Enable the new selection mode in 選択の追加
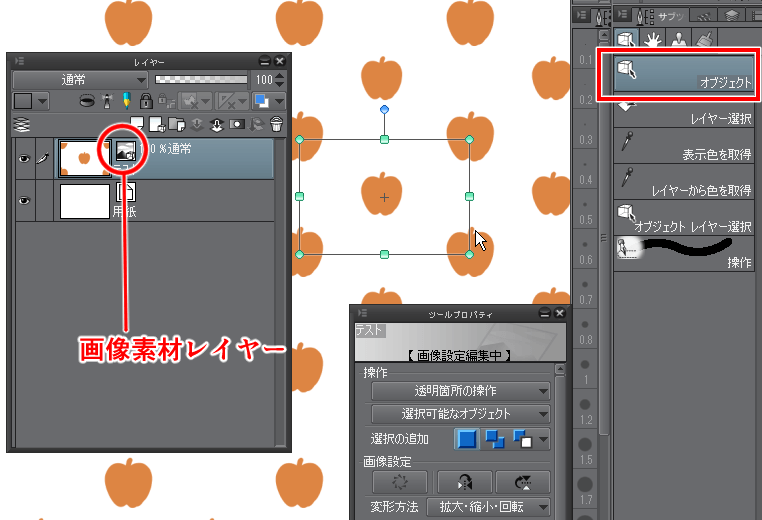This screenshot has width=762, height=520. [x=467, y=438]
